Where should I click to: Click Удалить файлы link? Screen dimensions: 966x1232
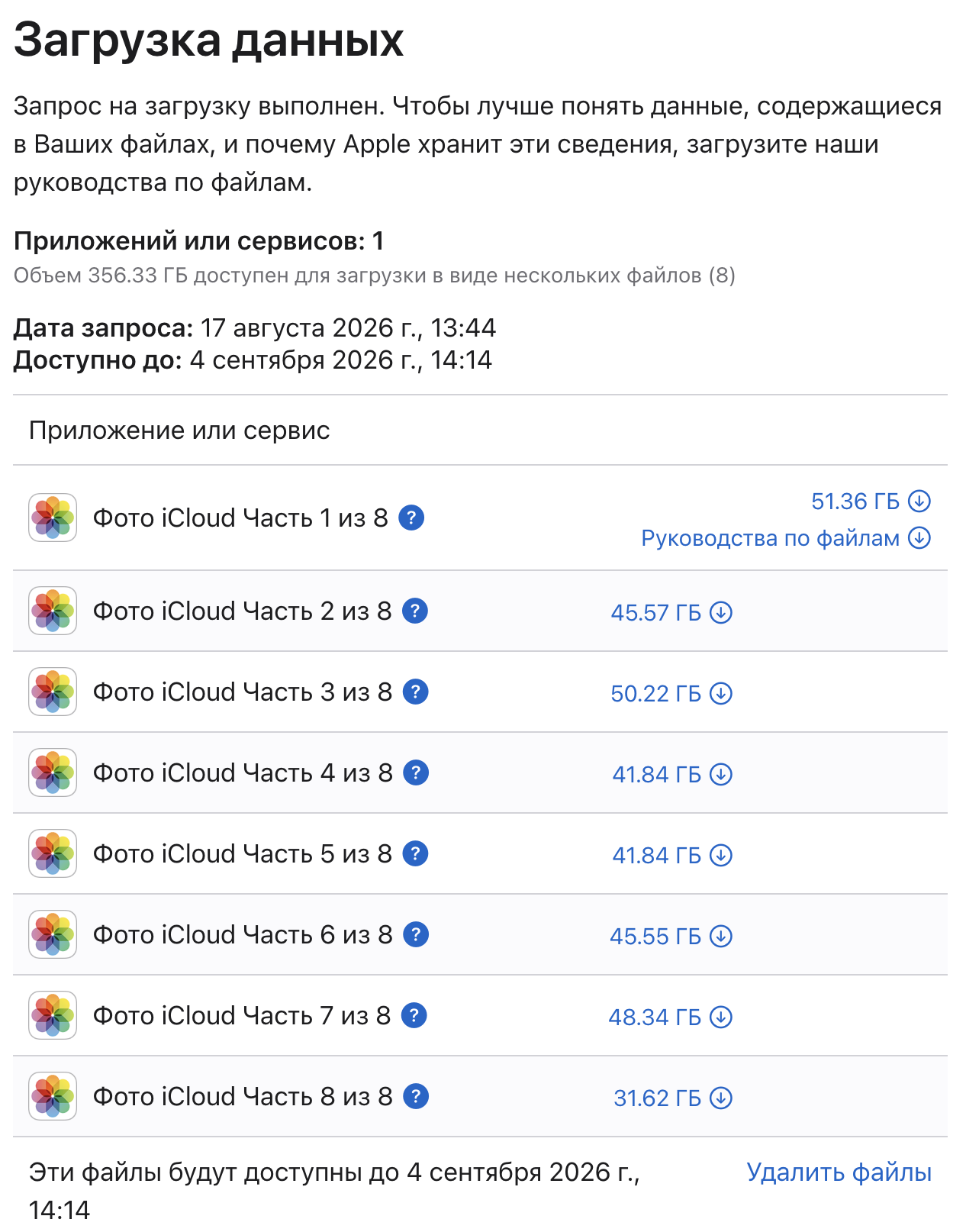839,1172
